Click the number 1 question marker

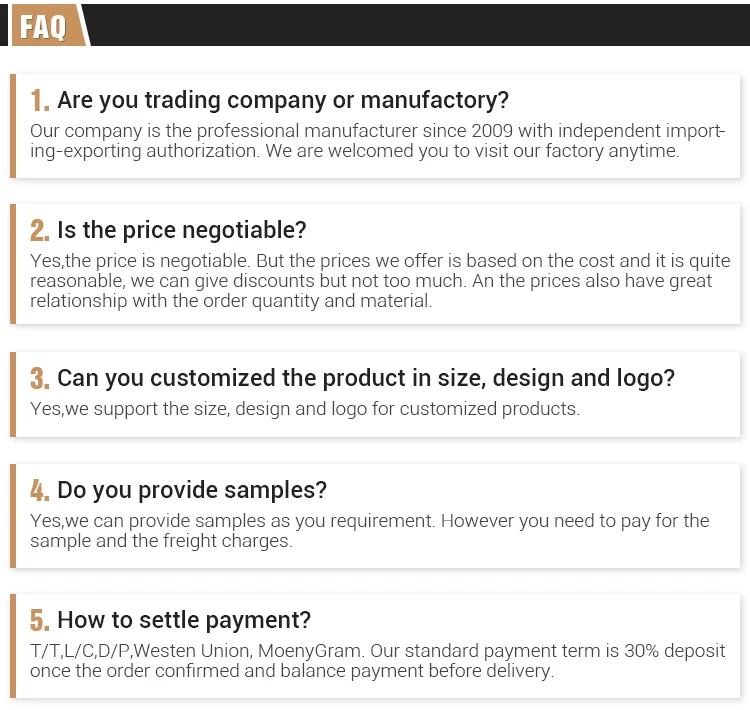(40, 101)
